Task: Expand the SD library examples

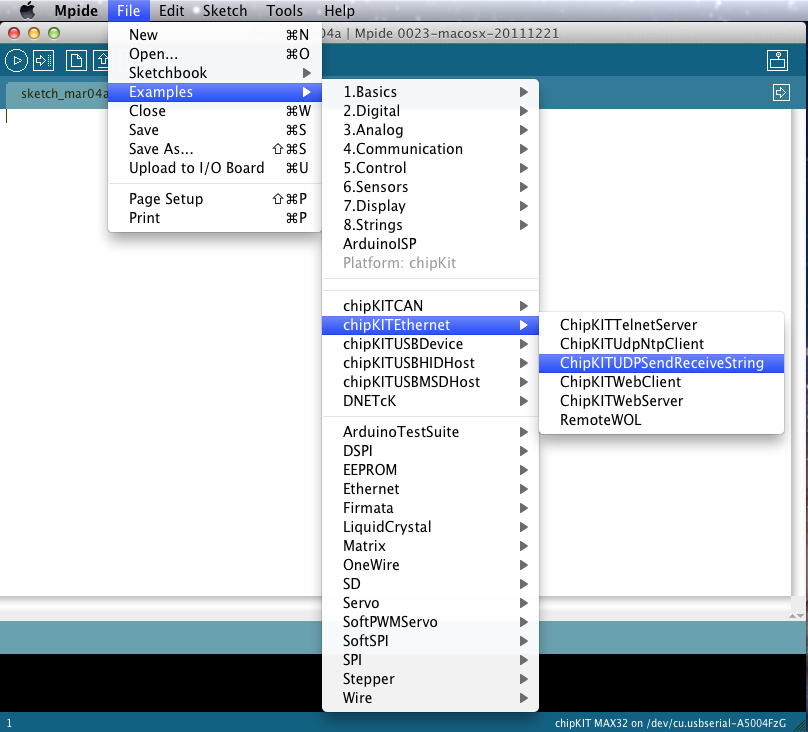Action: [x=430, y=584]
